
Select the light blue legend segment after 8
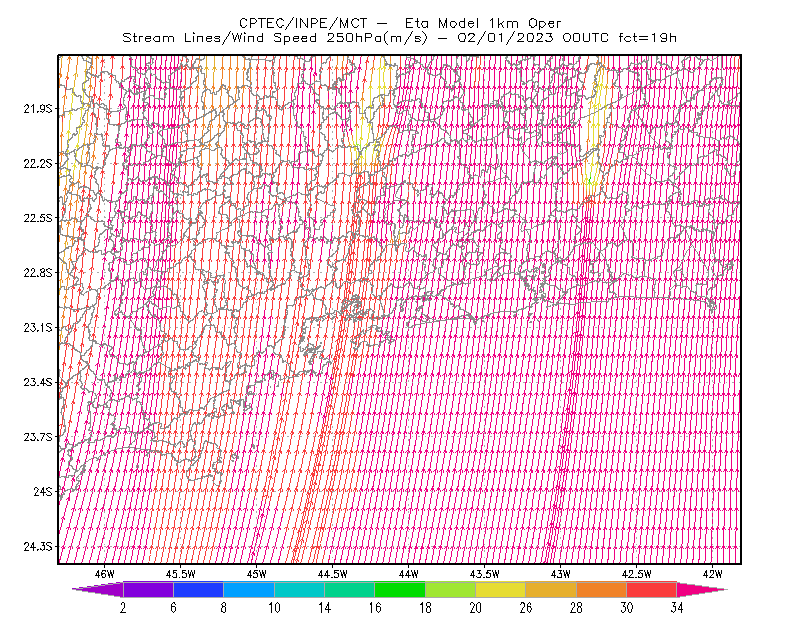249,589
